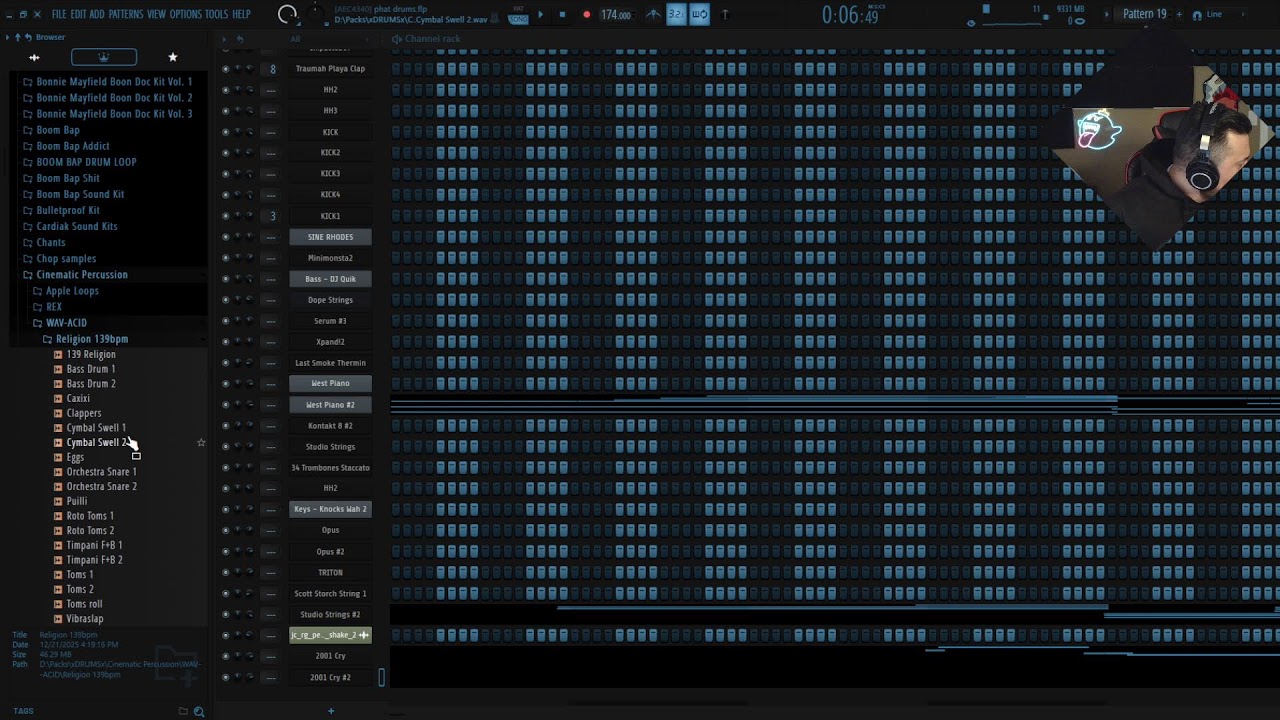Add a channel with the plus button
Viewport: 1280px width, 720px height.
[331, 711]
